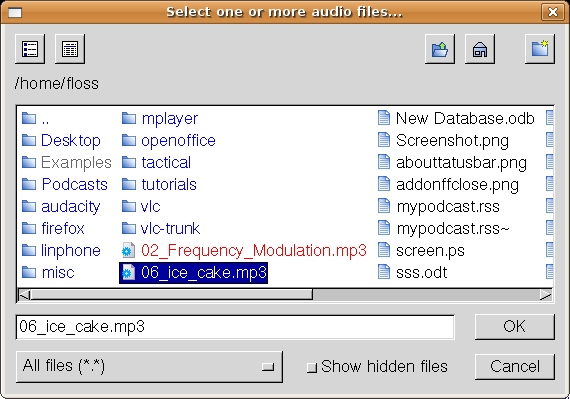Cancel the file selection dialog
The image size is (570, 399).
tap(514, 367)
